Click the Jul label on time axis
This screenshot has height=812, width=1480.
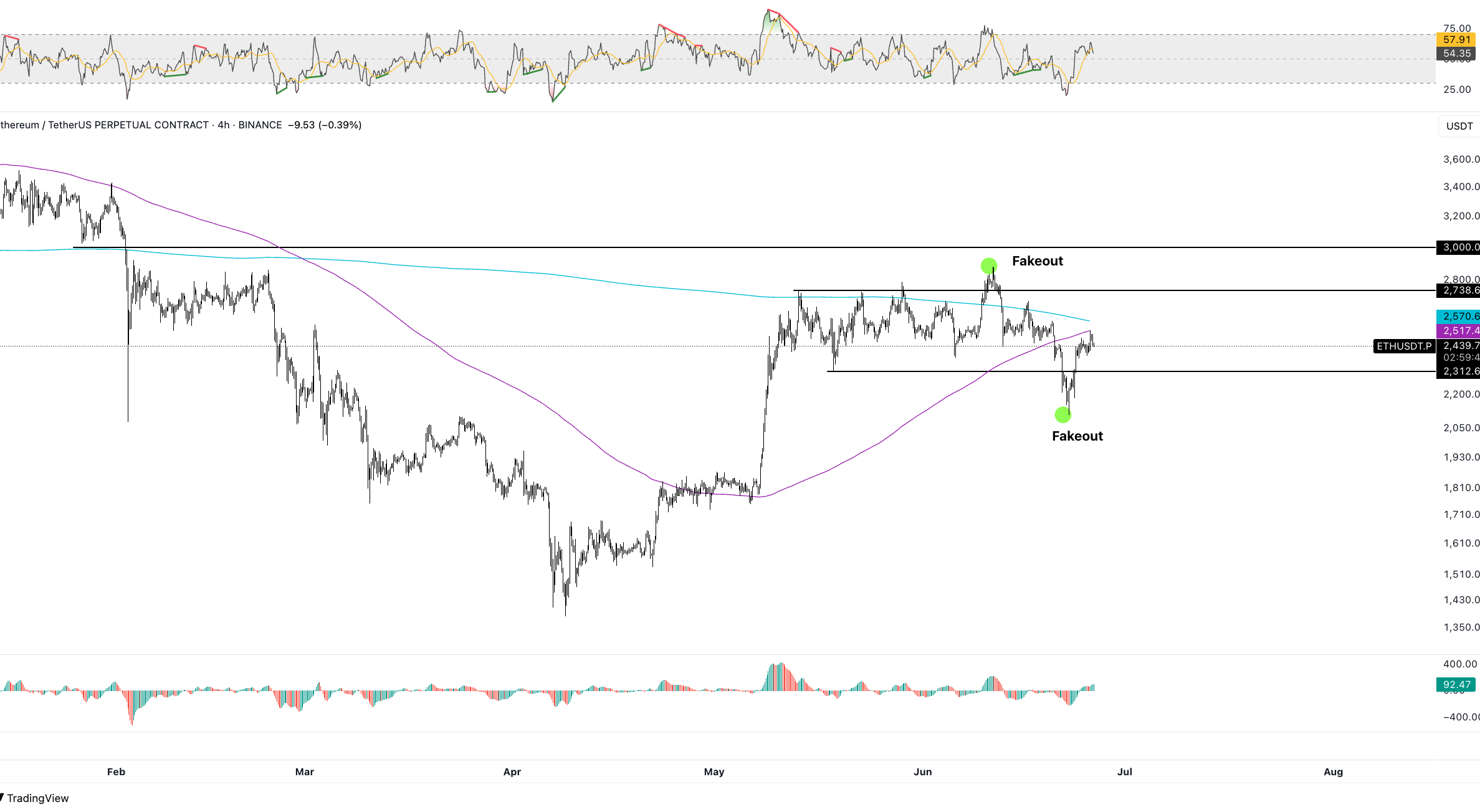pyautogui.click(x=1124, y=772)
